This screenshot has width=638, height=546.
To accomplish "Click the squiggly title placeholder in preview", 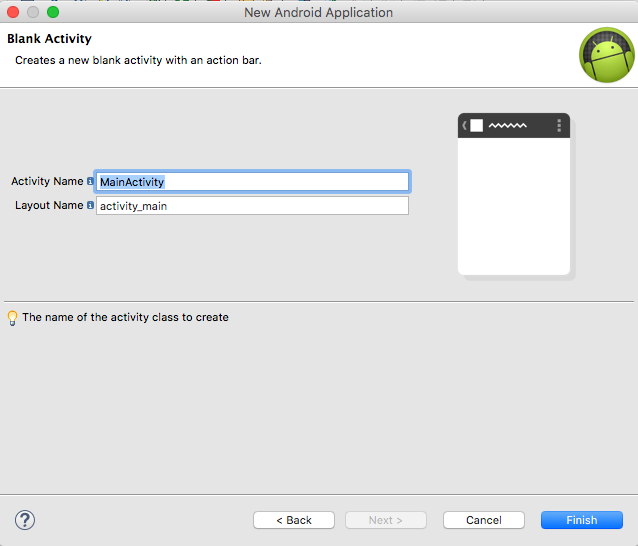I will [x=507, y=125].
